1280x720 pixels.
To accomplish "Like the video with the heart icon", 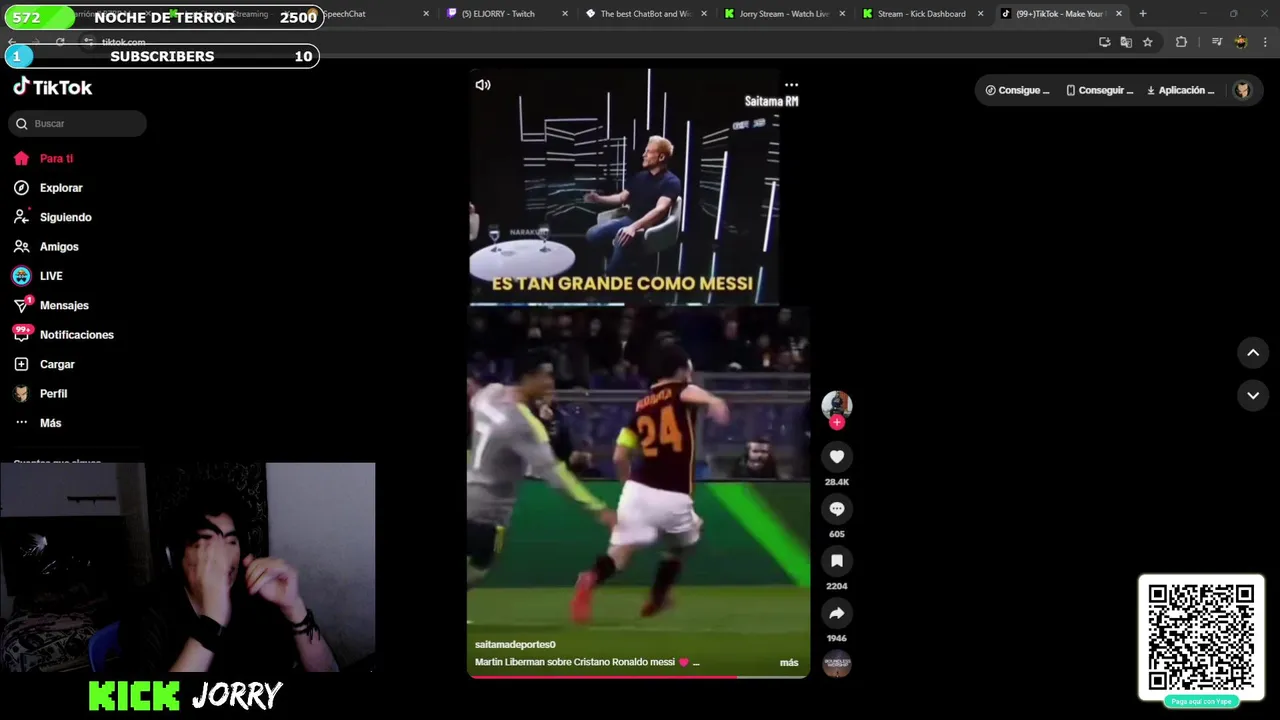I will coord(837,457).
